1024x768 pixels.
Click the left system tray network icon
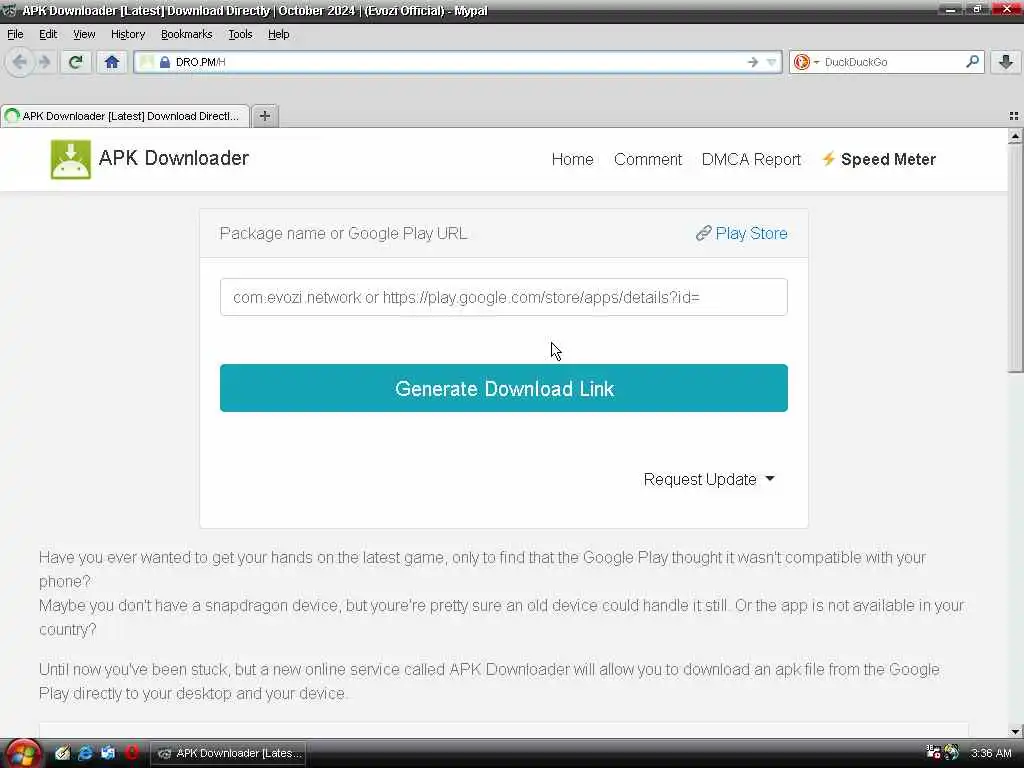tap(933, 752)
